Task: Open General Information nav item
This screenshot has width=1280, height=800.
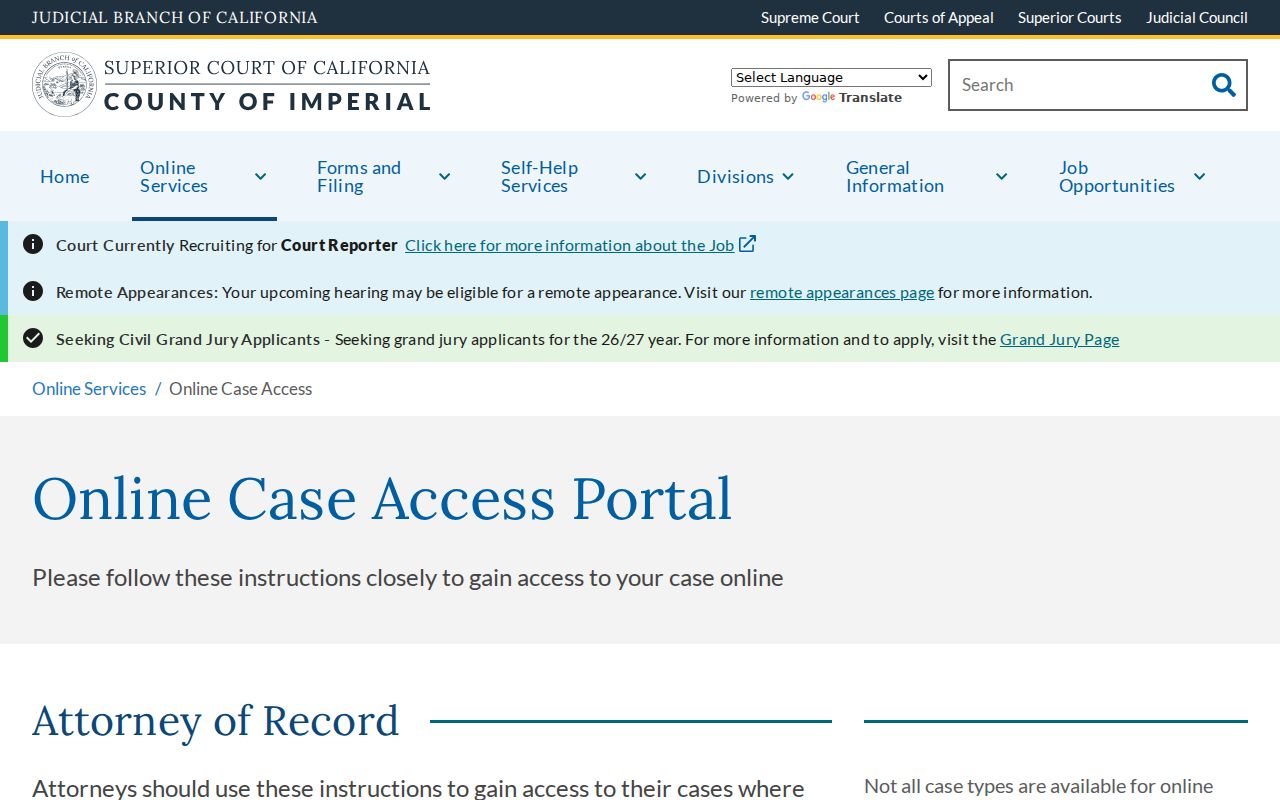Action: 895,177
